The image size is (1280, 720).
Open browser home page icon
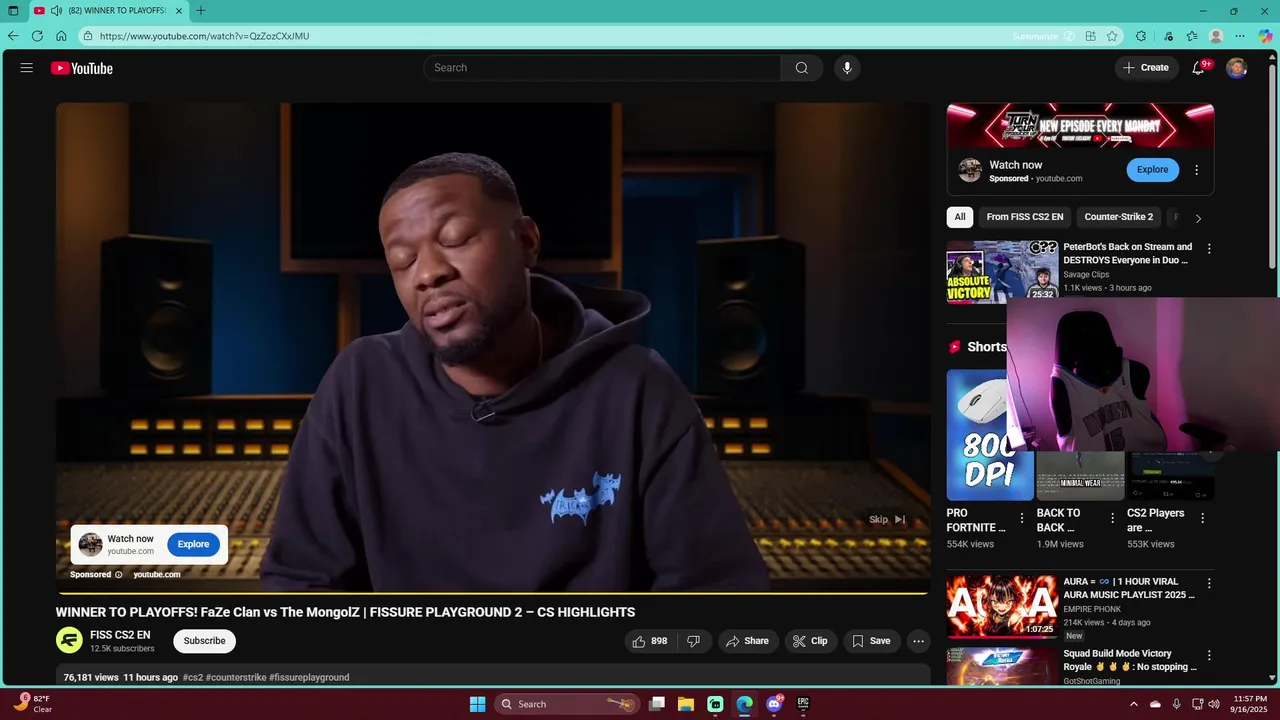(61, 36)
